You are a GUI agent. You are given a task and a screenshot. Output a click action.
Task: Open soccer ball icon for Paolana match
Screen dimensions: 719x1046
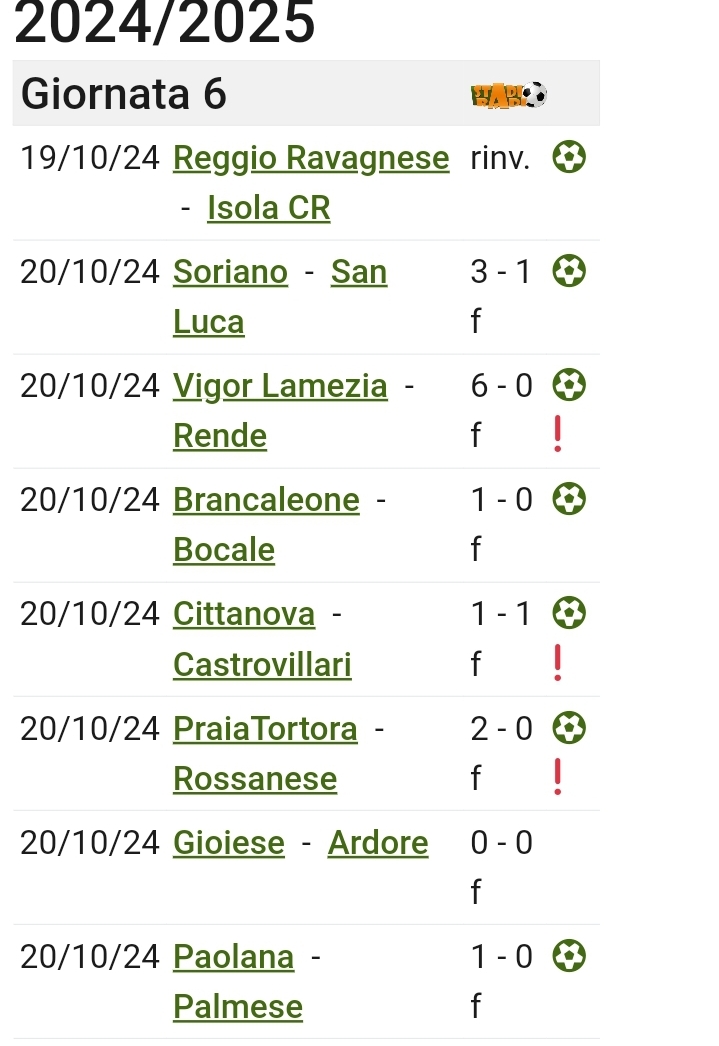click(569, 956)
